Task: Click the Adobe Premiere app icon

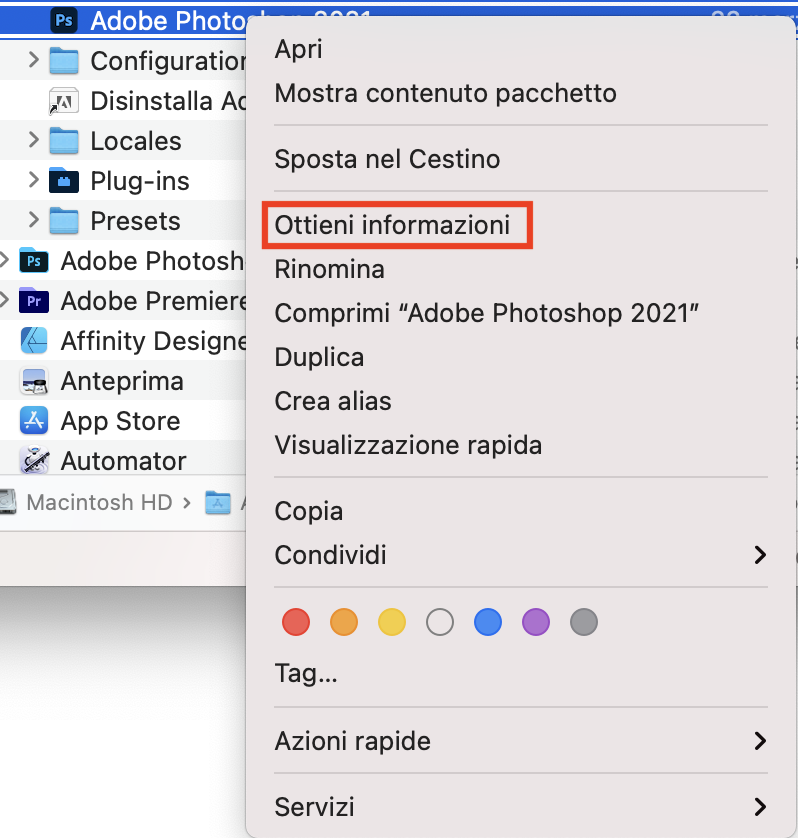Action: [x=34, y=301]
